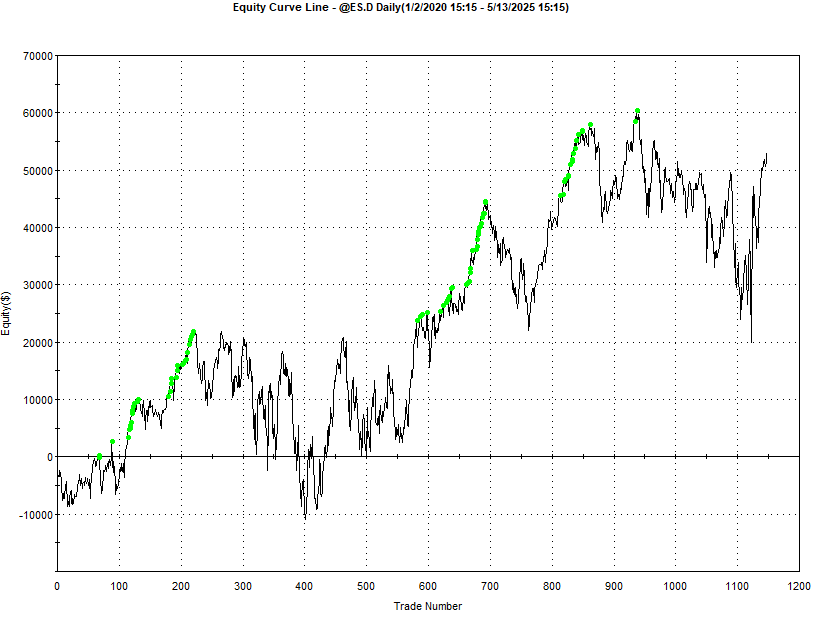Click the 800 trade number label
817x617 pixels.
click(552, 586)
